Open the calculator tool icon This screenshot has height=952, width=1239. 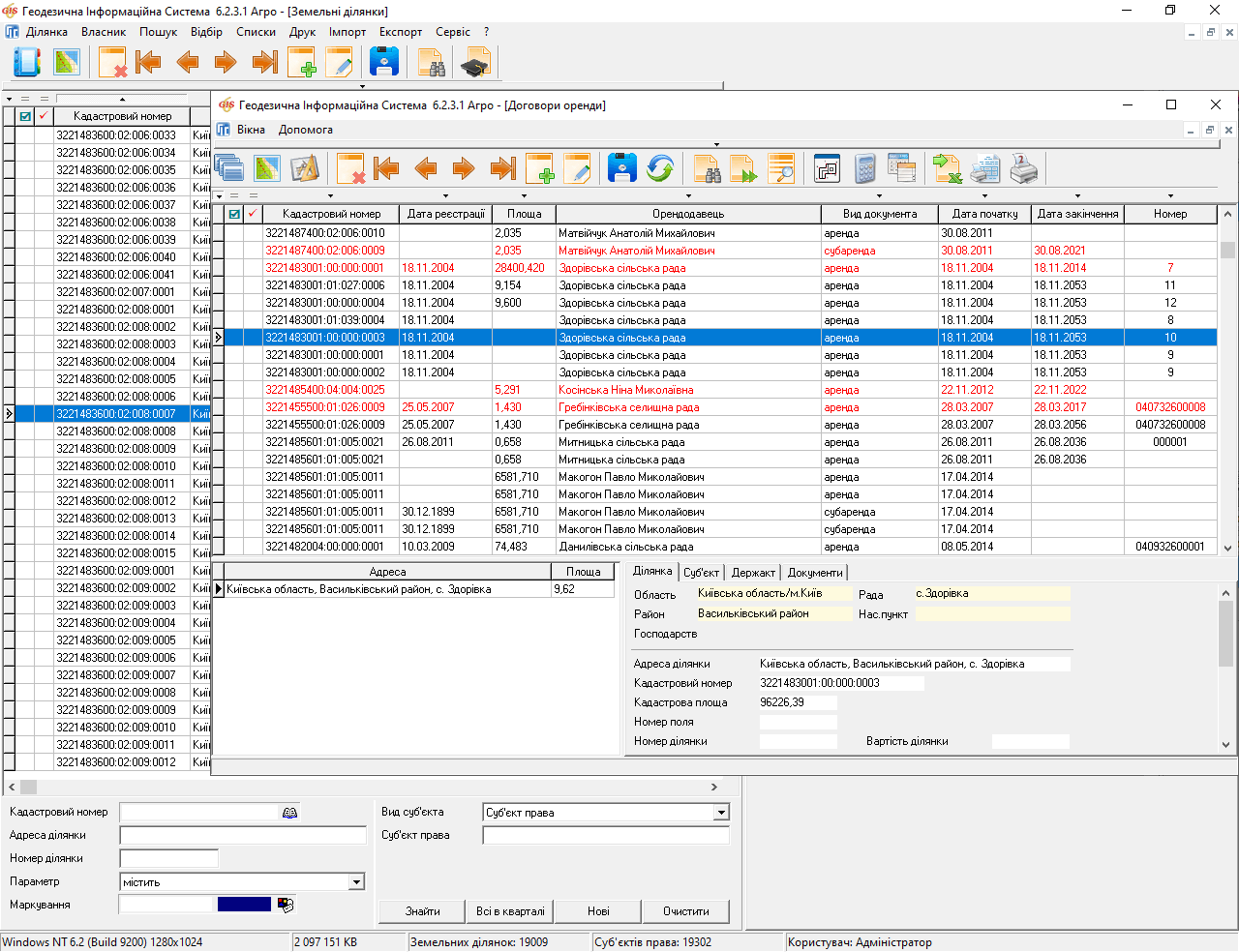click(865, 168)
